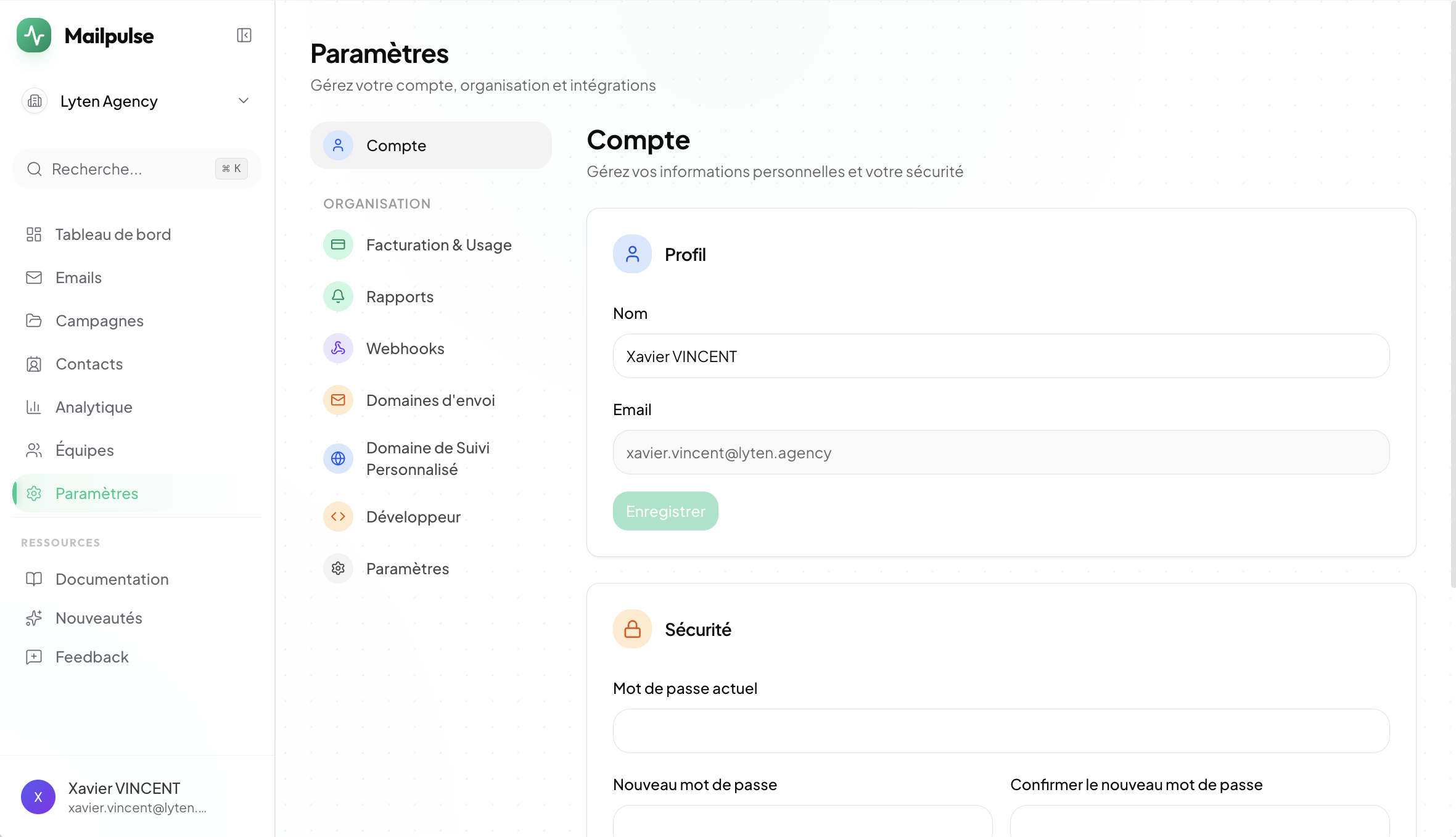Open Campagnes from the sidebar
1456x837 pixels.
point(99,320)
